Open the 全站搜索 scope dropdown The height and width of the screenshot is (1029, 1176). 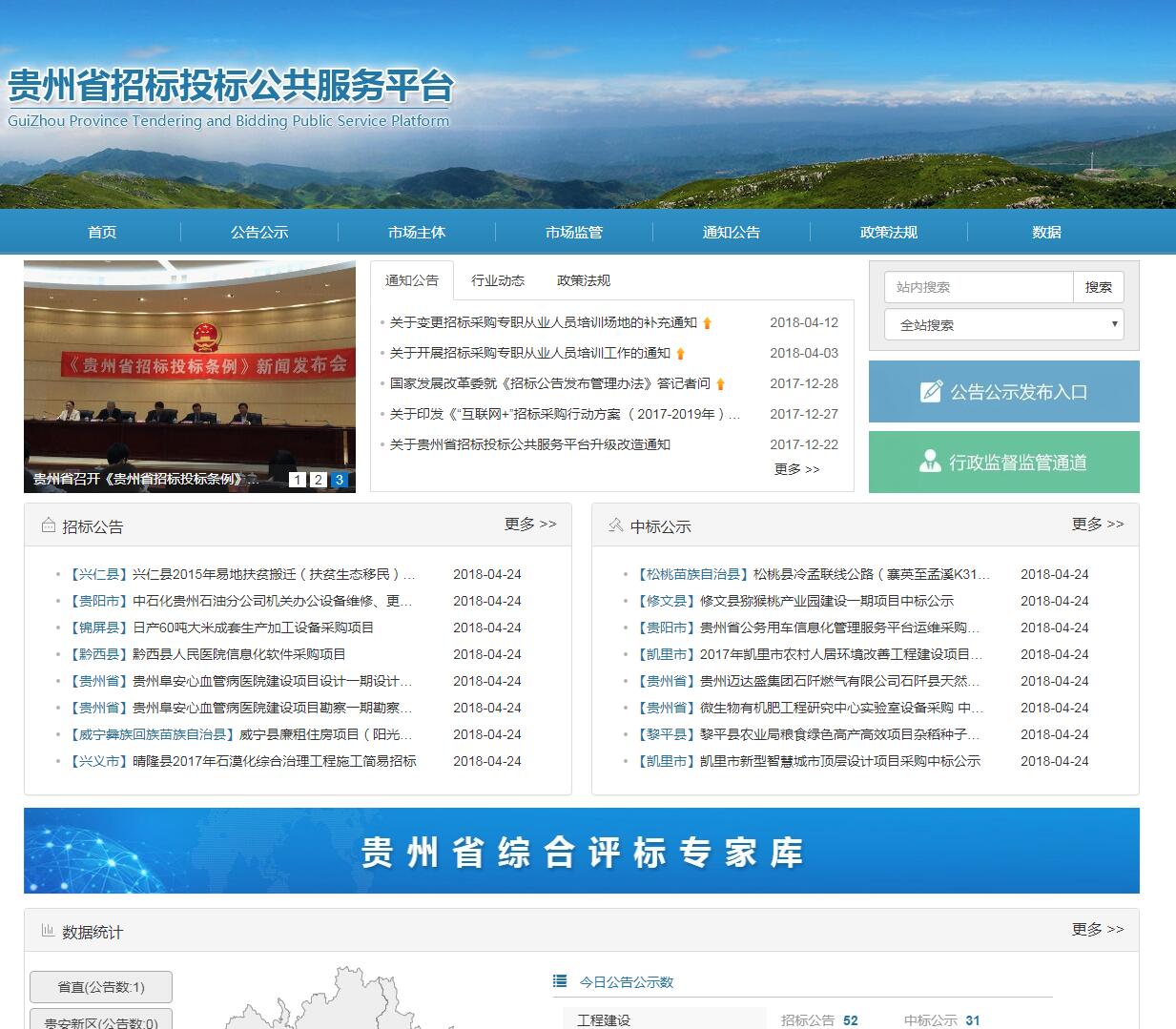1003,324
